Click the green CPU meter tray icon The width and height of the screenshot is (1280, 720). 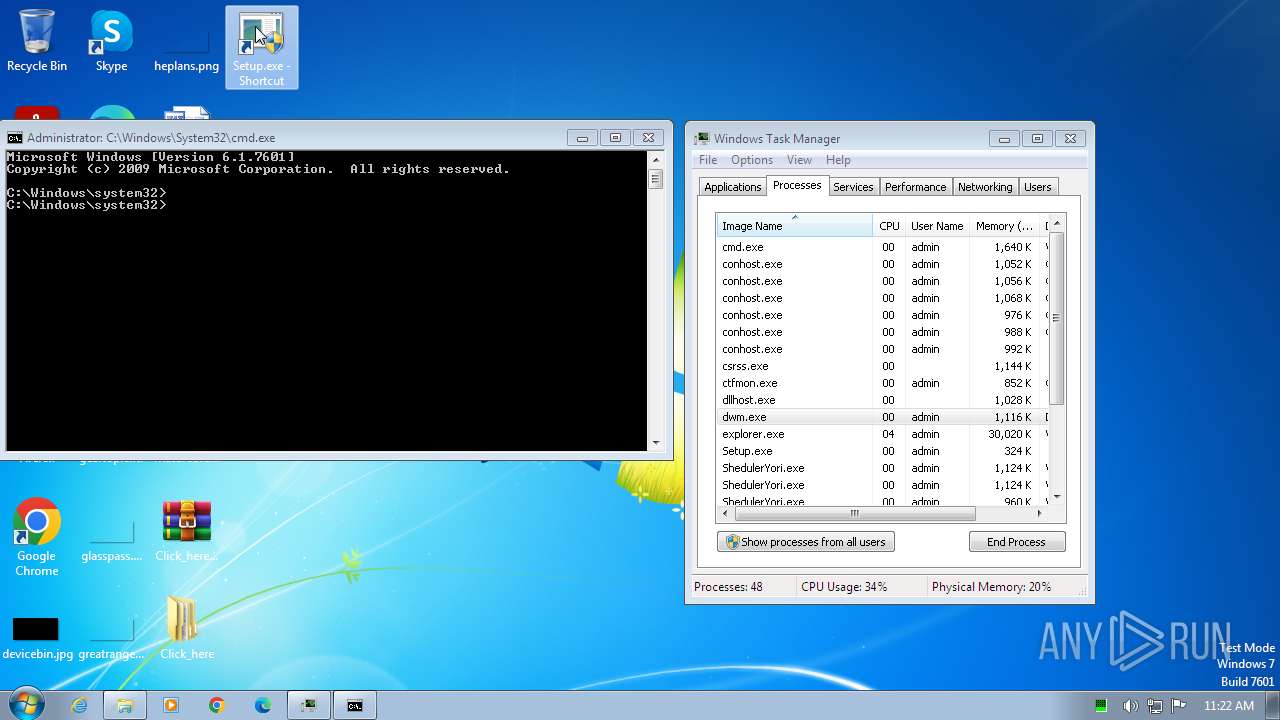(1101, 706)
